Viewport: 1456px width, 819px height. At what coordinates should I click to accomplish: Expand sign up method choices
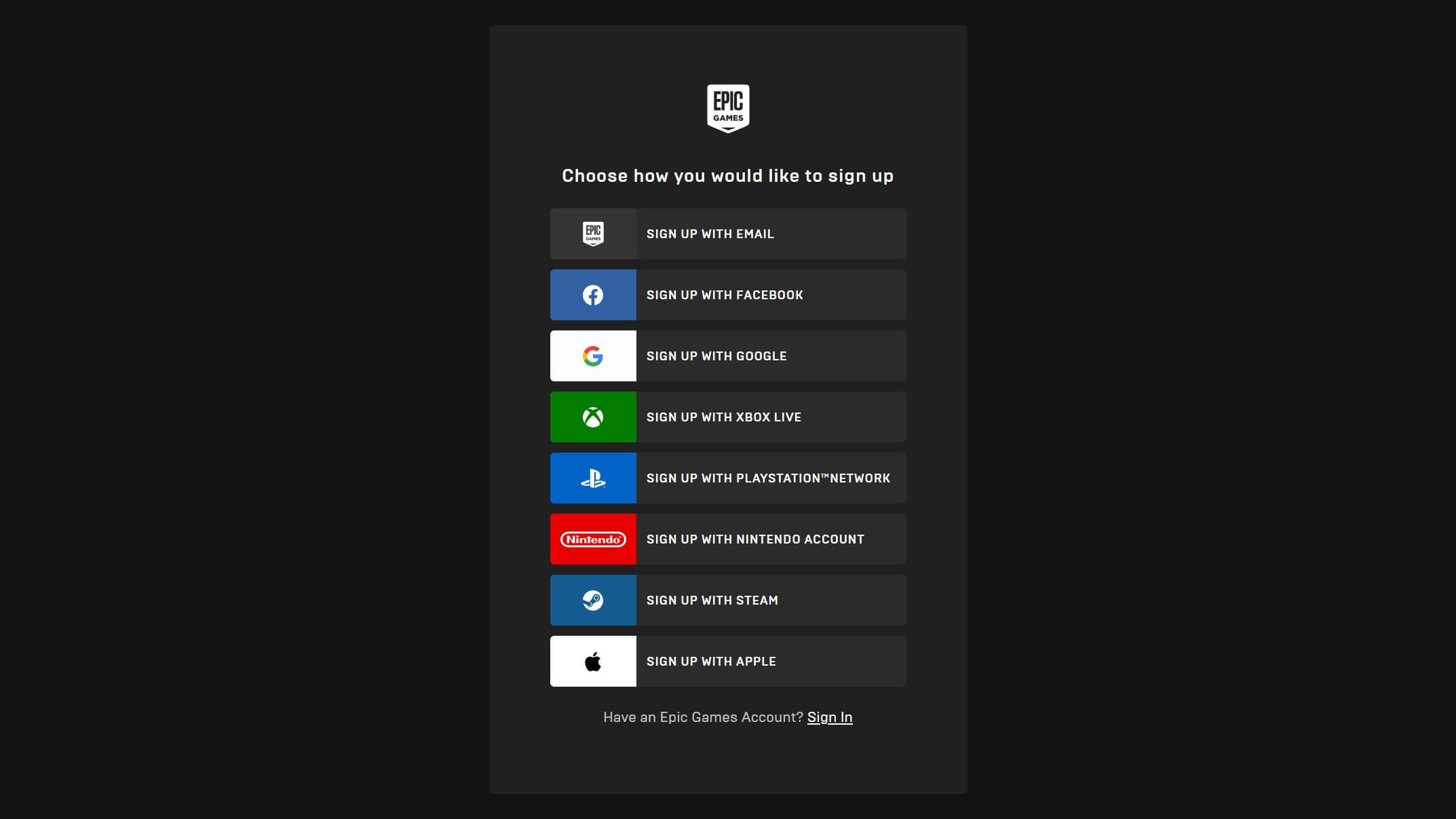pos(727,175)
